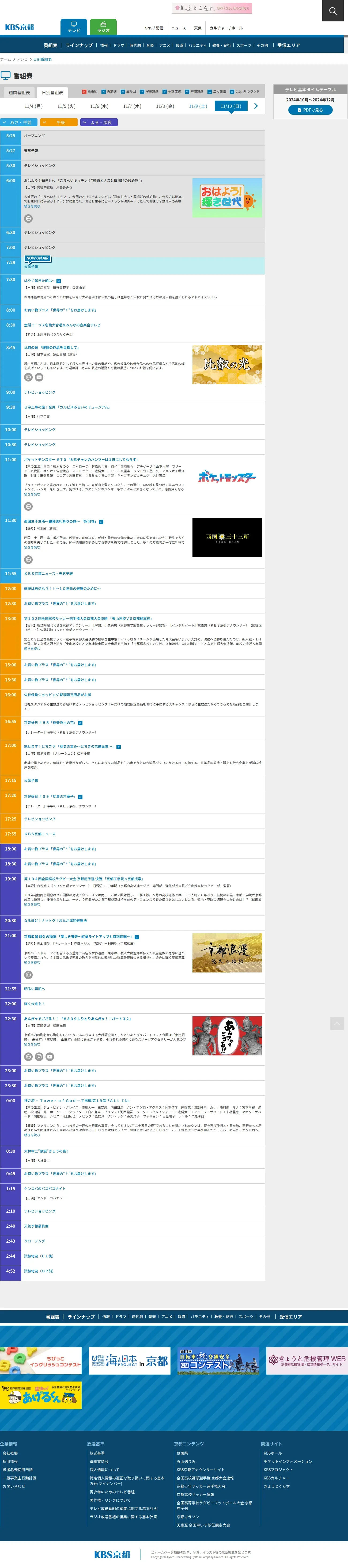Click the next-dates arrow after 11/10

click(x=256, y=106)
